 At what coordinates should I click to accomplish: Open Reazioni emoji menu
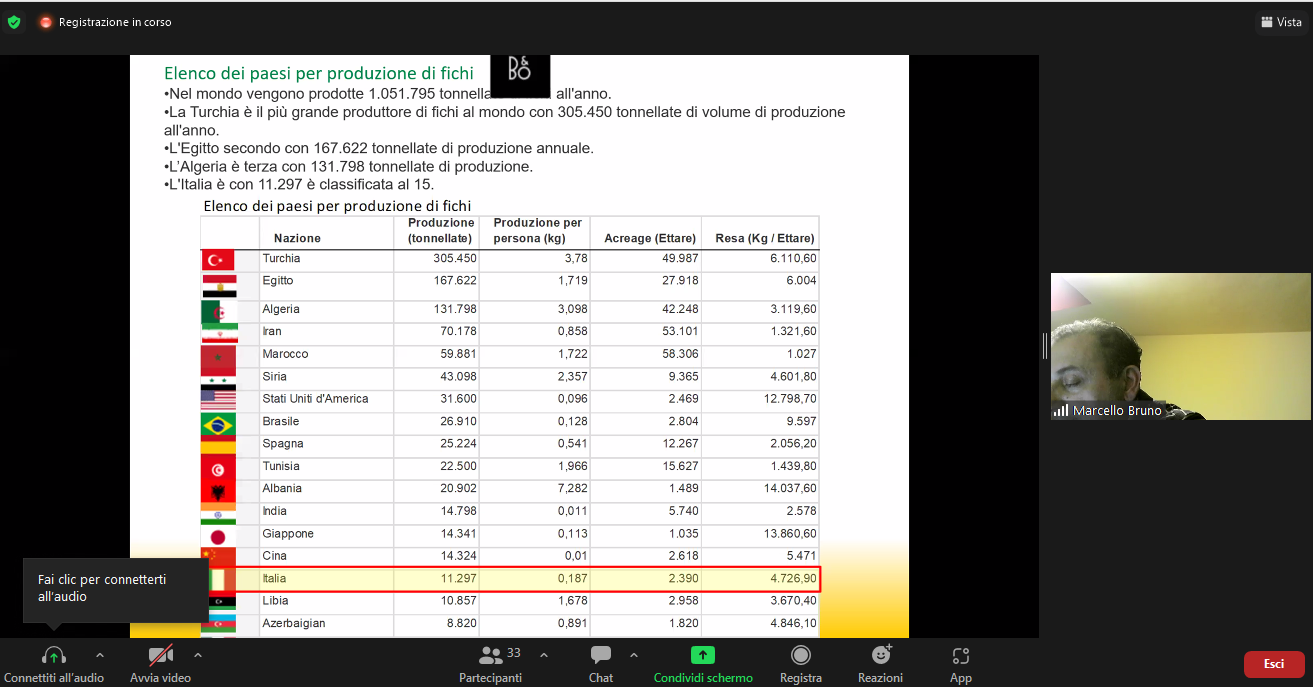pyautogui.click(x=881, y=664)
